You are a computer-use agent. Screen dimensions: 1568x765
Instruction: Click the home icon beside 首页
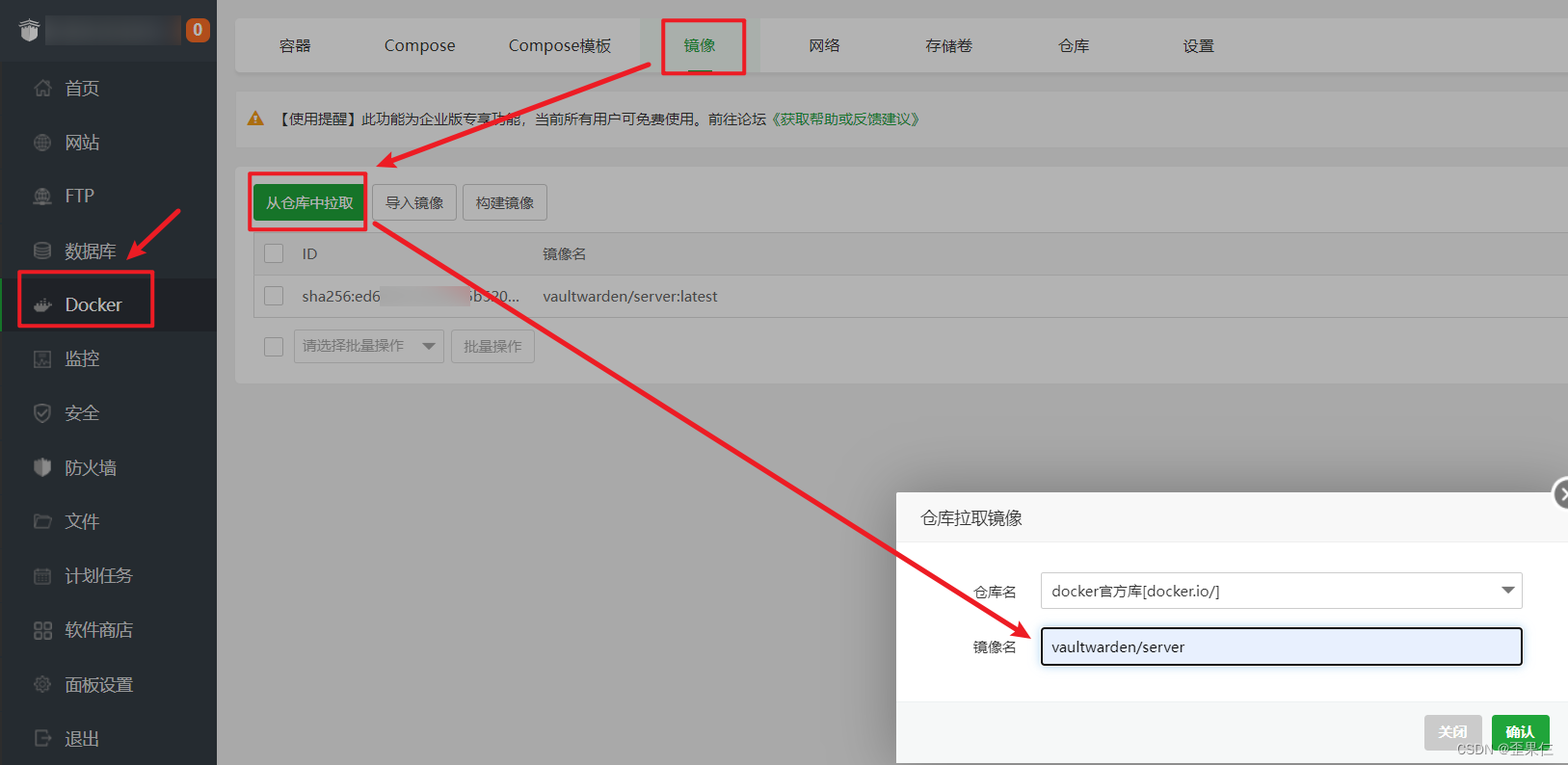[42, 89]
